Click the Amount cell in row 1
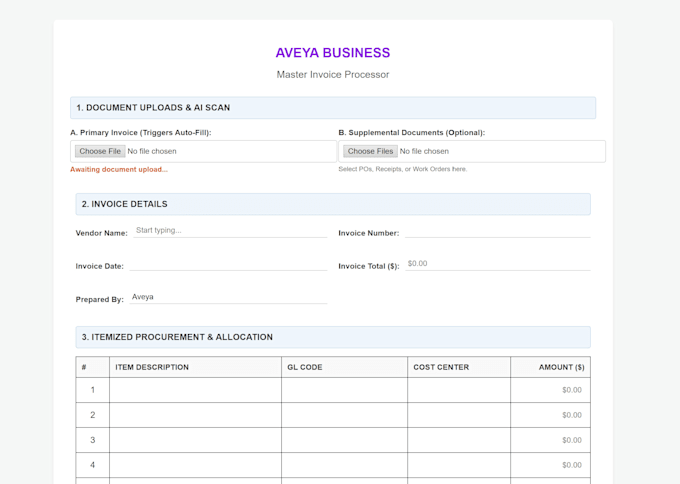Image resolution: width=680 pixels, height=484 pixels. [x=550, y=390]
